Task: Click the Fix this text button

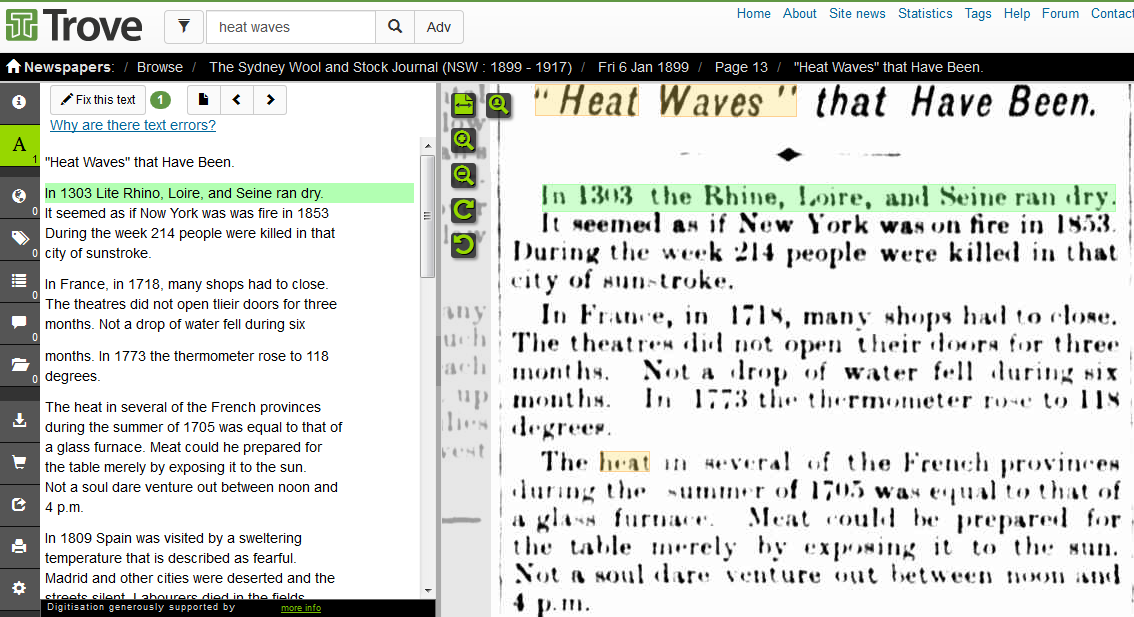Action: [98, 100]
